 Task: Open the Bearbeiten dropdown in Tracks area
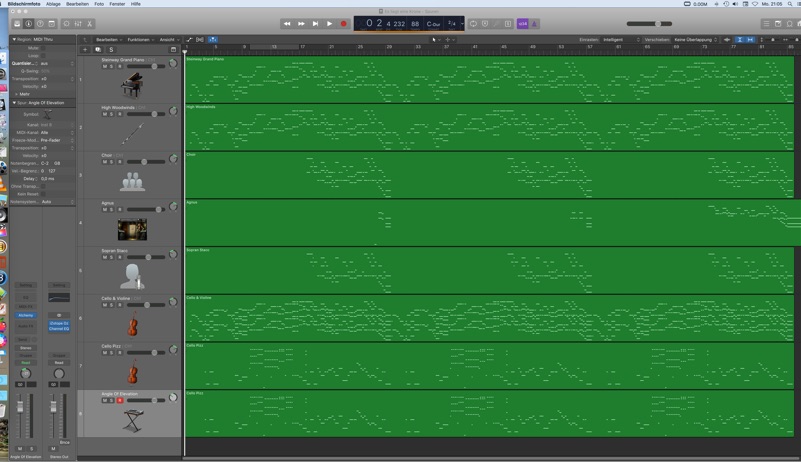click(x=109, y=39)
